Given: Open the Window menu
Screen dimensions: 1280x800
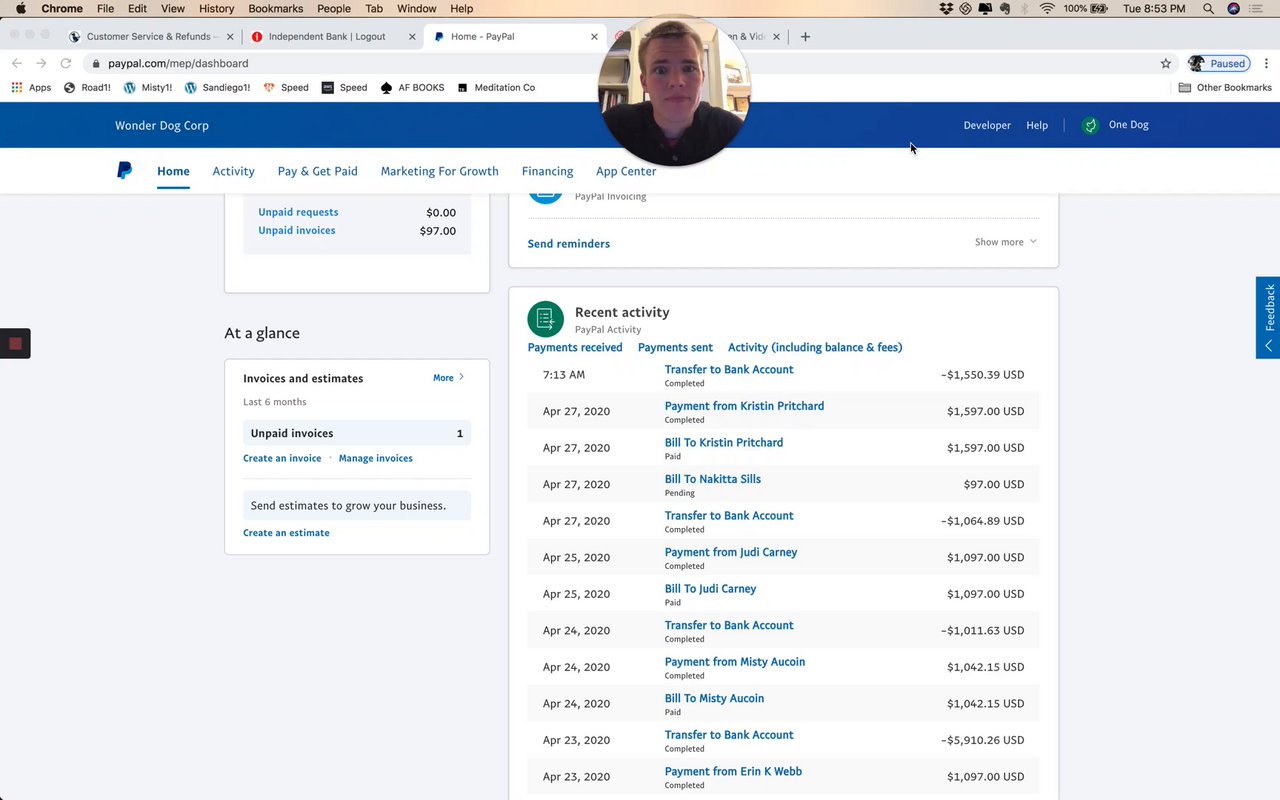Looking at the screenshot, I should pos(417,9).
